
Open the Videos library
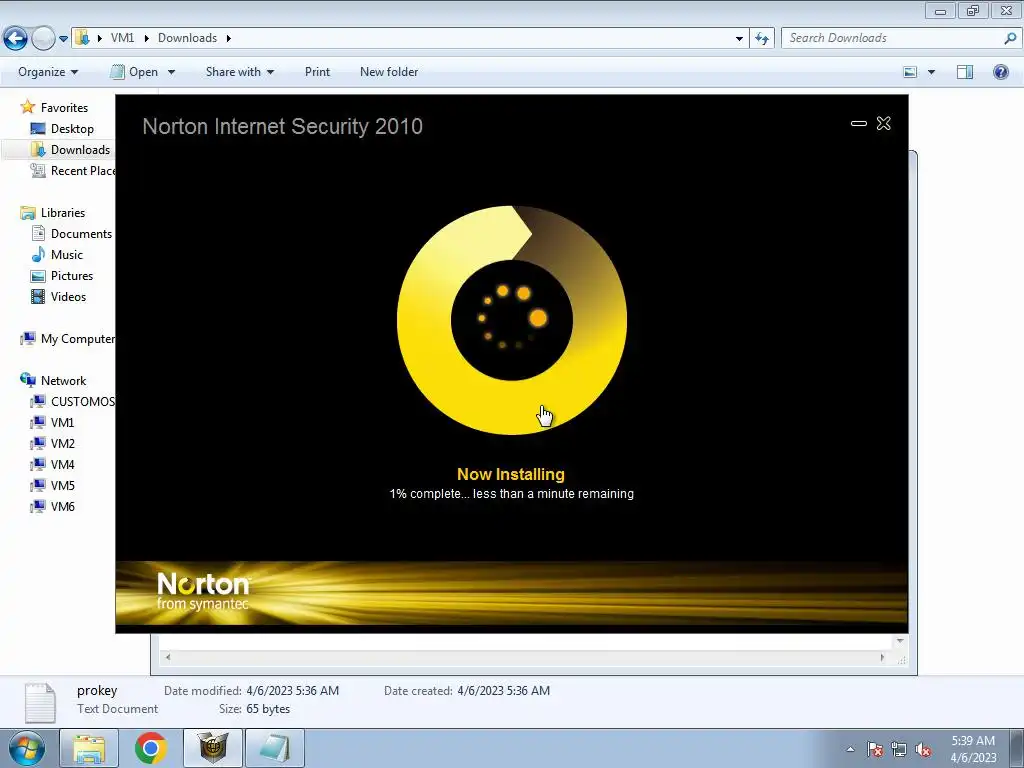tap(68, 296)
